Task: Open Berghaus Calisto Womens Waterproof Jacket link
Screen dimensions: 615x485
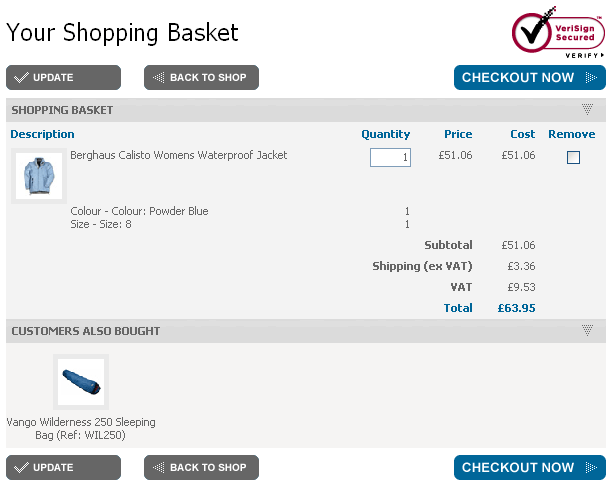Action: pos(178,155)
